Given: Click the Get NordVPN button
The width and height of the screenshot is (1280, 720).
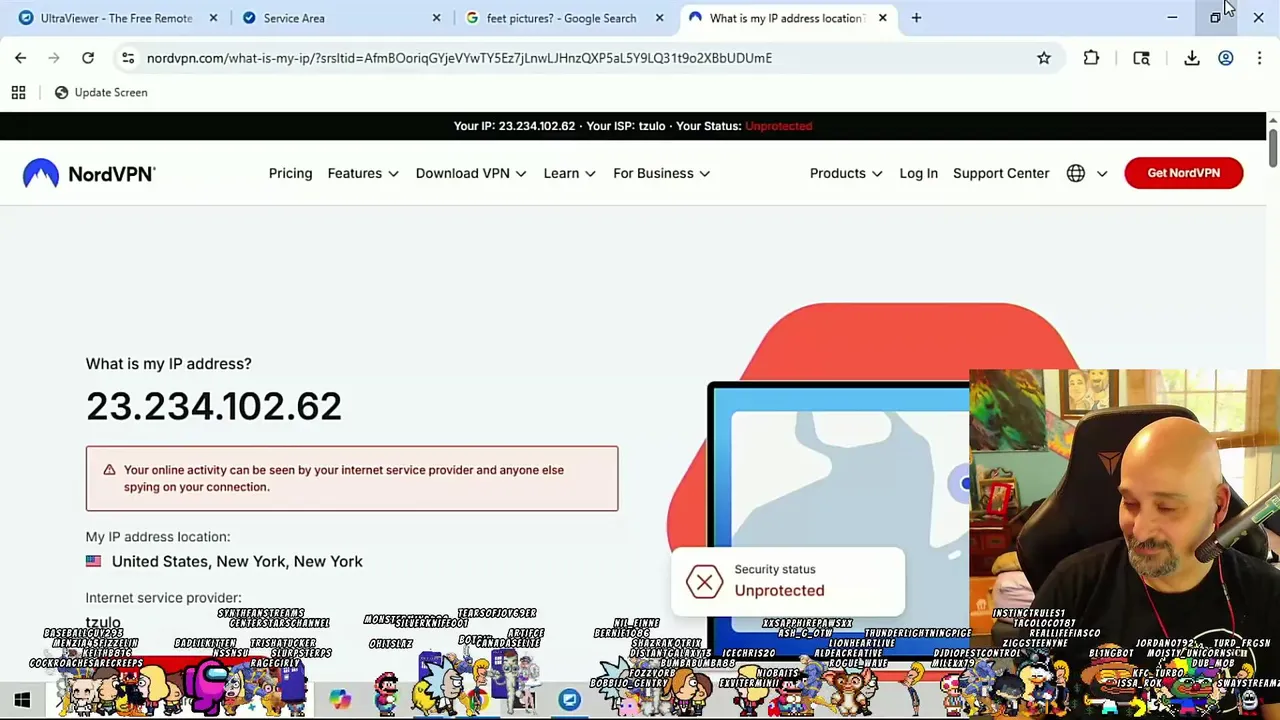Looking at the screenshot, I should click(x=1183, y=173).
